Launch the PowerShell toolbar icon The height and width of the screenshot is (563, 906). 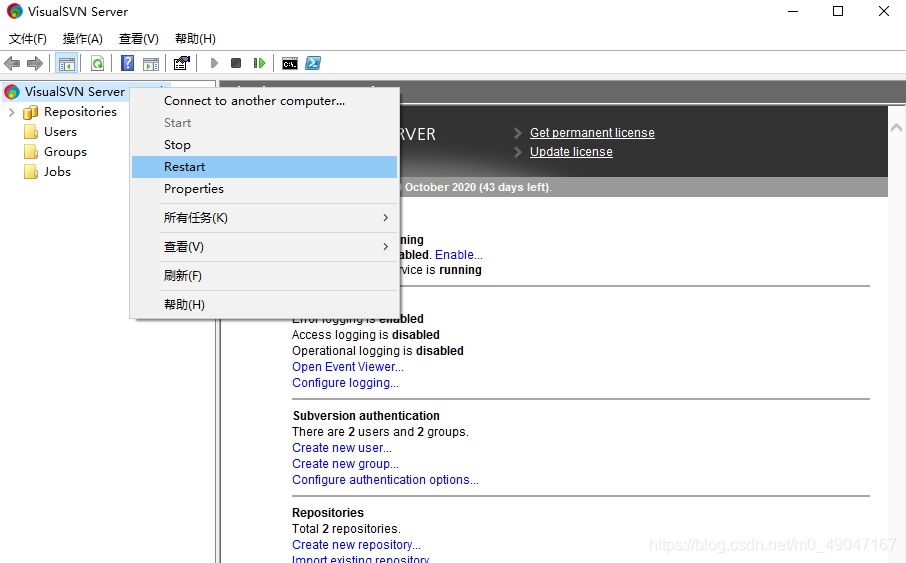pyautogui.click(x=313, y=63)
